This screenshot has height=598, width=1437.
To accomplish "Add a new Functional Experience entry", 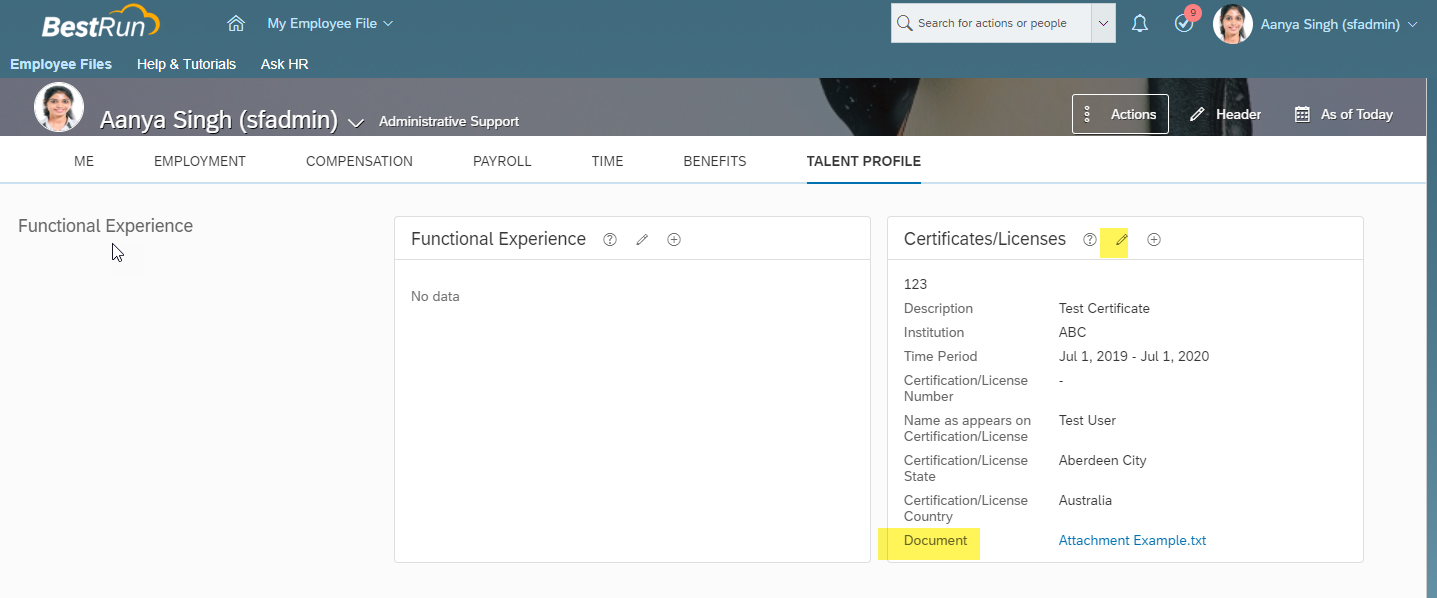I will (x=674, y=239).
